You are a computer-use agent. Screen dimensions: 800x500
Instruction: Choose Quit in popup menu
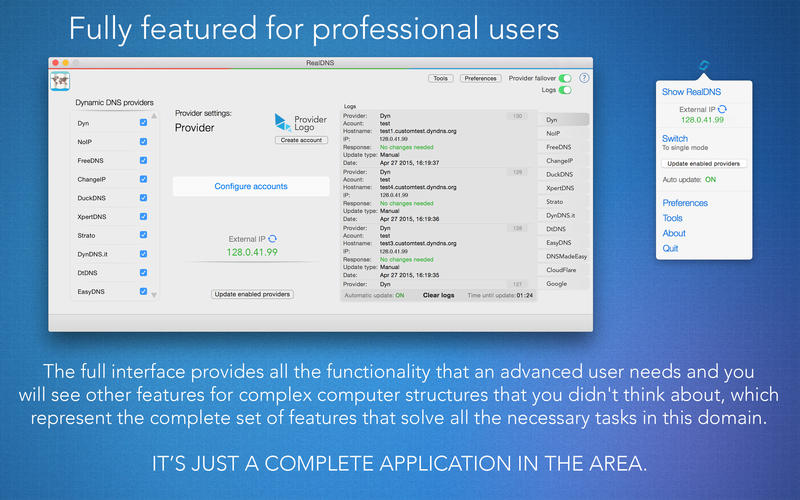pos(670,248)
